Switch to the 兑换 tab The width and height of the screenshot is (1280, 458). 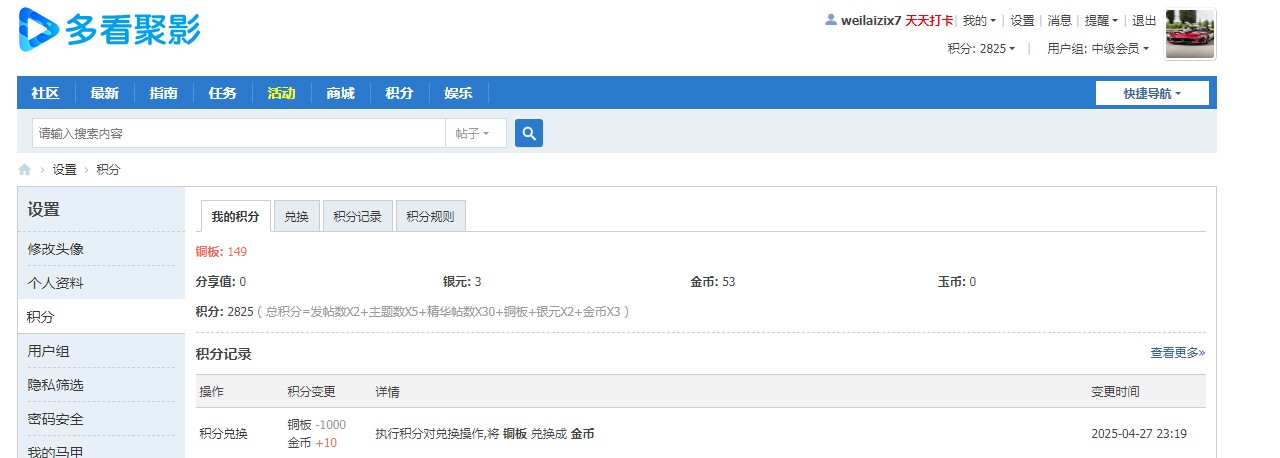pyautogui.click(x=296, y=217)
